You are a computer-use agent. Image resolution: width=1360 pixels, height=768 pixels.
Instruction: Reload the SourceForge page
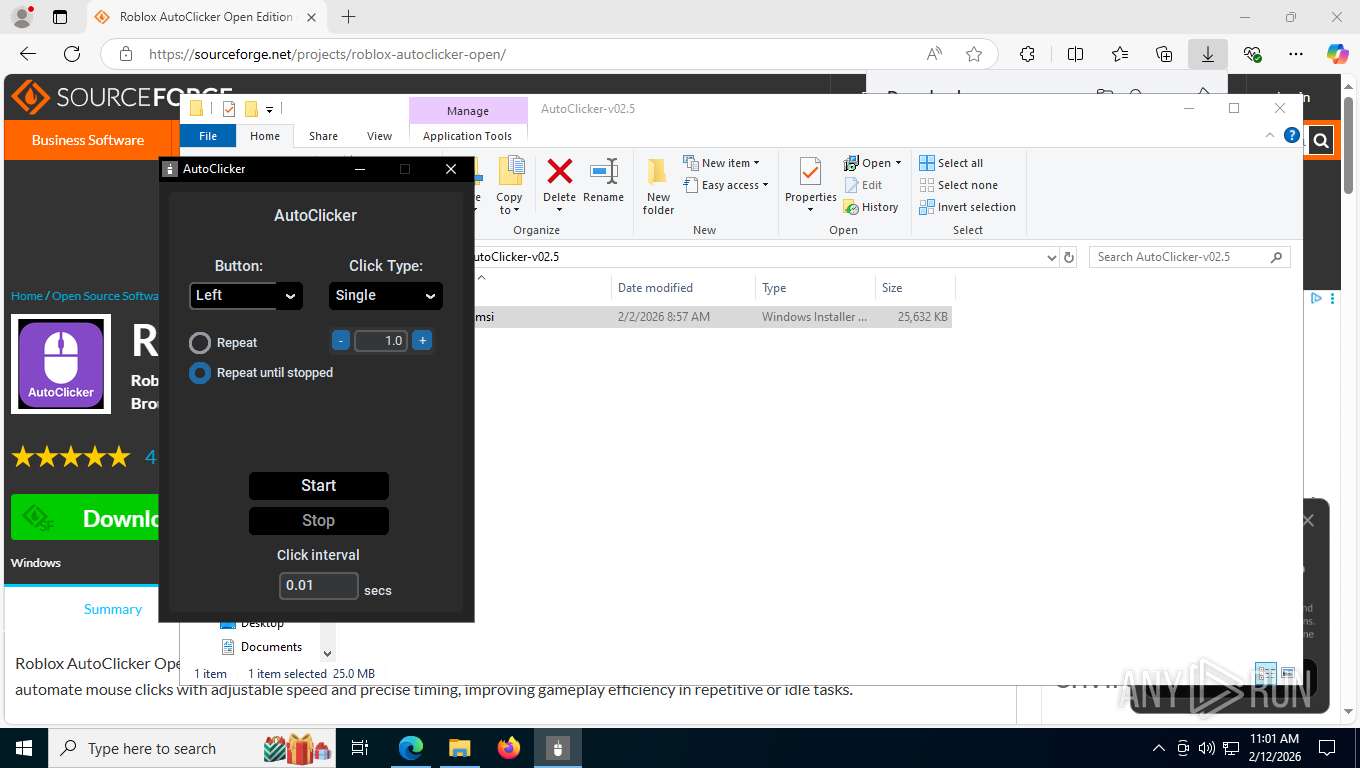[x=72, y=54]
